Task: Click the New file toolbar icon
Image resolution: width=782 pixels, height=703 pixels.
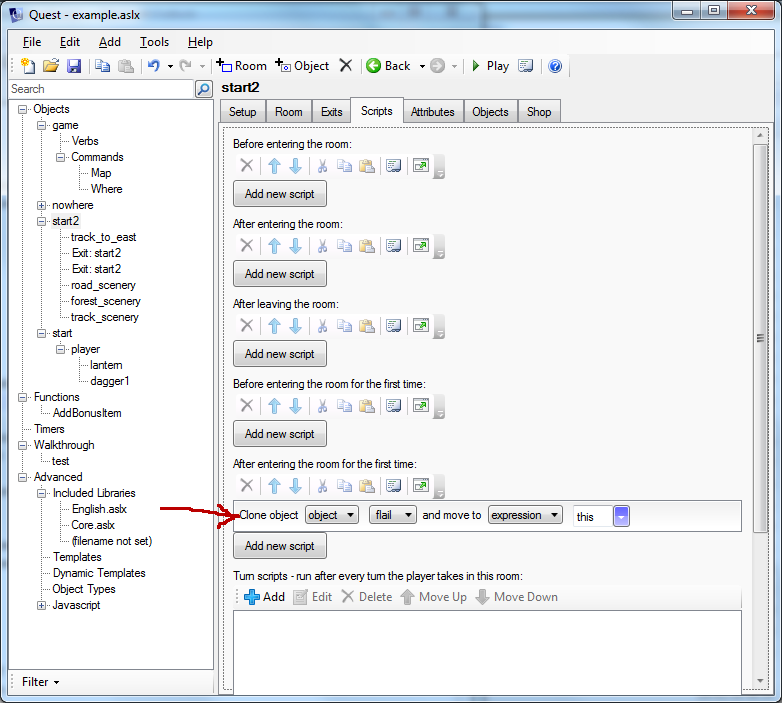Action: pos(29,66)
